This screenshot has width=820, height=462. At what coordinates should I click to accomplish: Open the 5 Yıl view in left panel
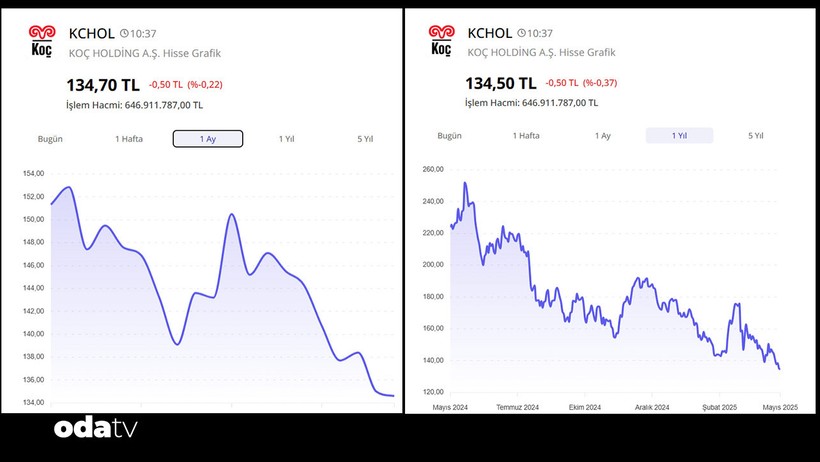point(365,139)
